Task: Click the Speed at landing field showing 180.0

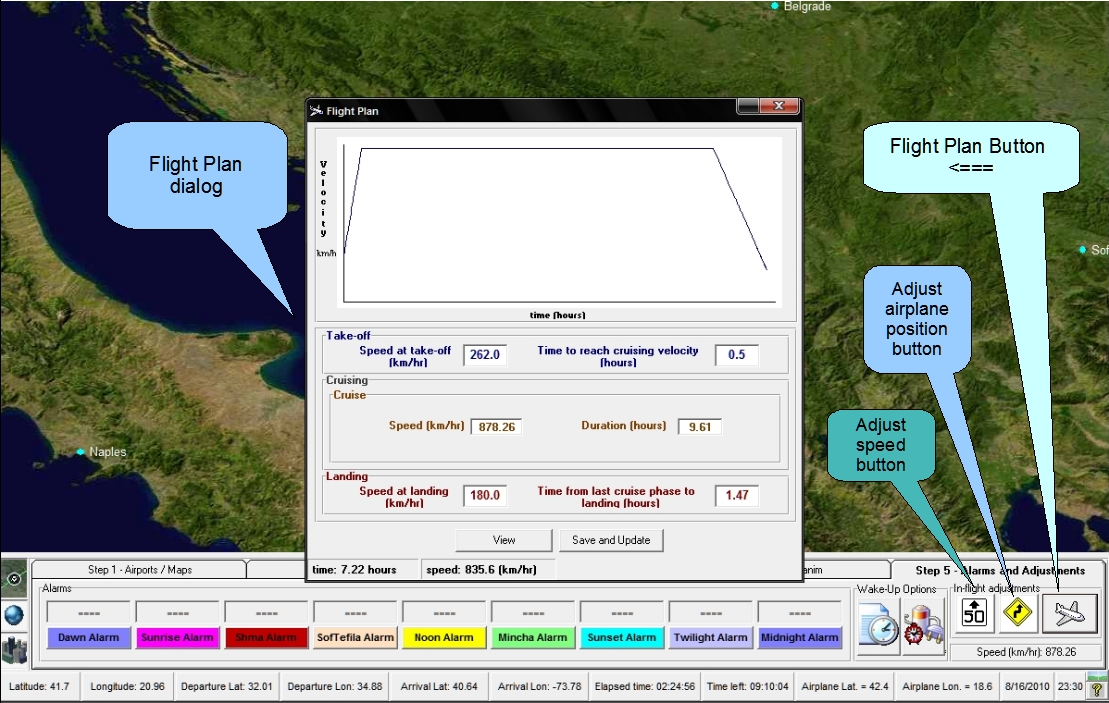Action: (x=484, y=495)
